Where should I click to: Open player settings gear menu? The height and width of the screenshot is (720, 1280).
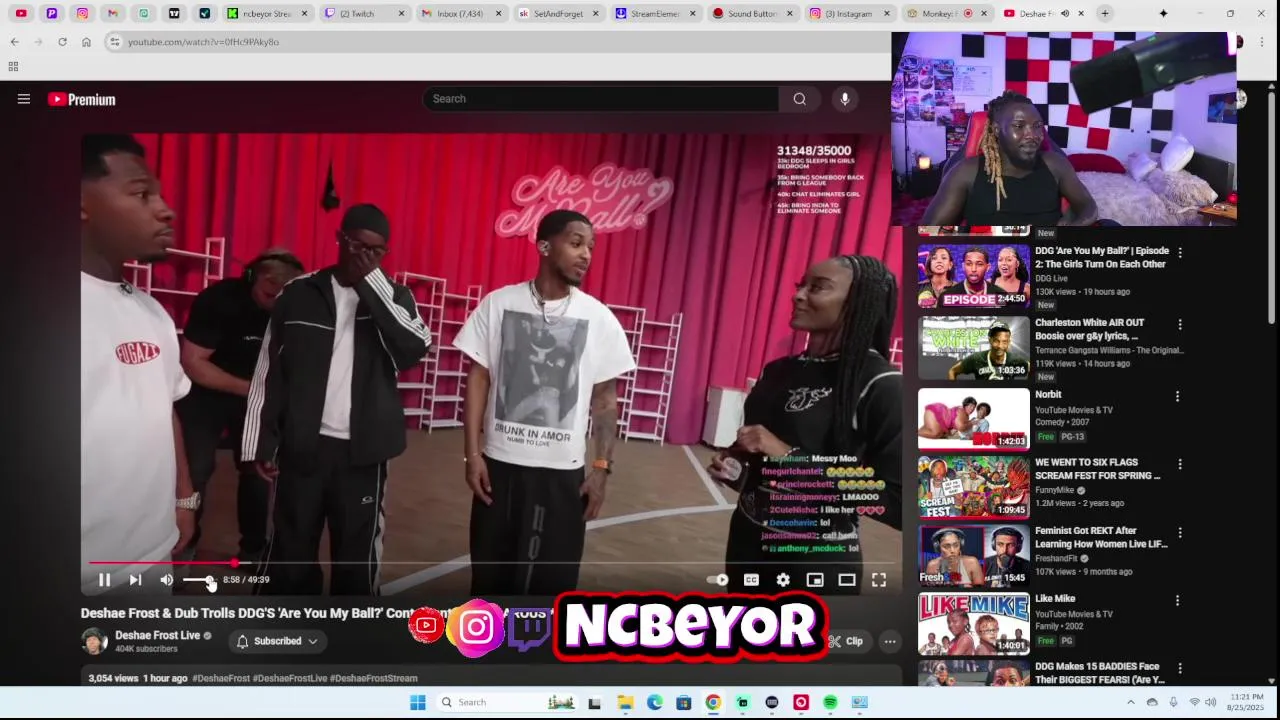pyautogui.click(x=783, y=580)
